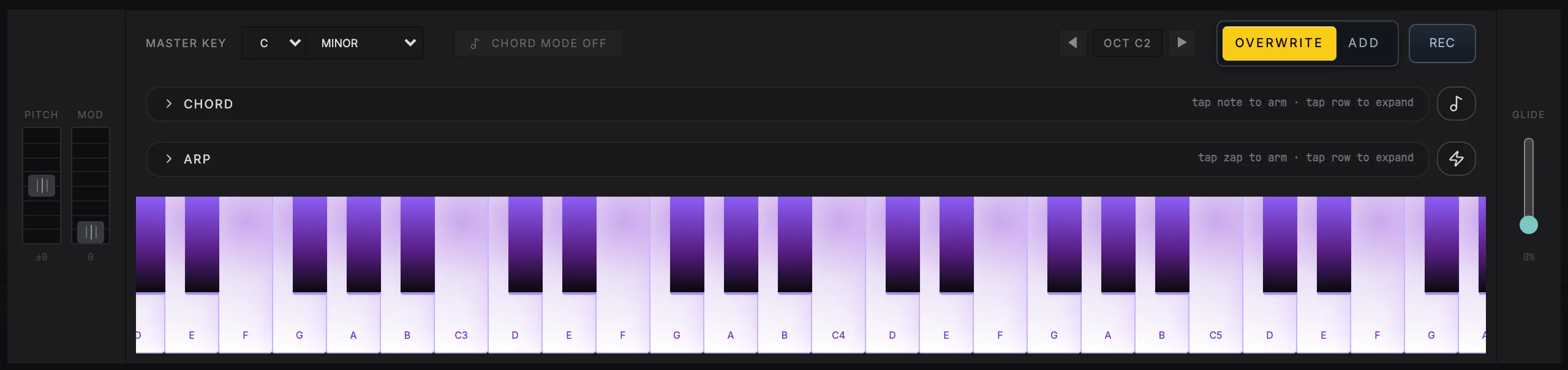The width and height of the screenshot is (1568, 370).
Task: Arm chord with the music note icon
Action: 1456,104
